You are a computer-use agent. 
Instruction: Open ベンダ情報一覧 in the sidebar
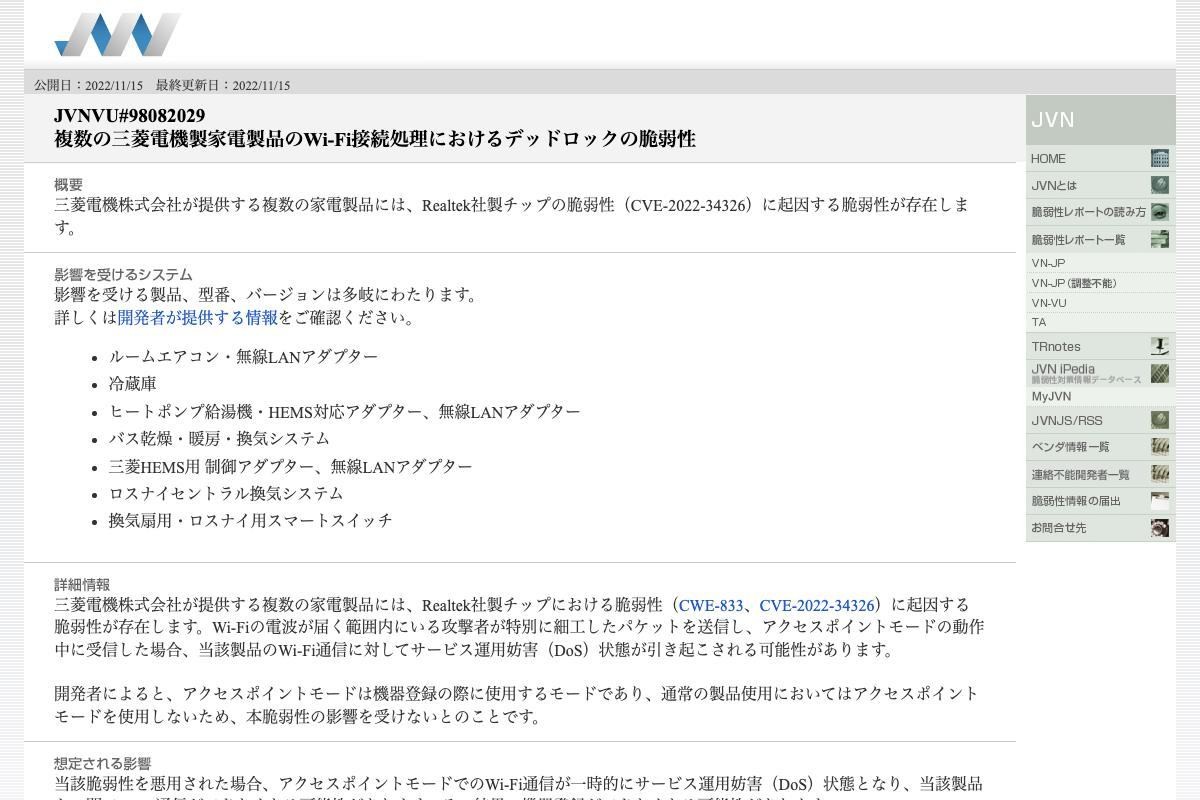1100,447
